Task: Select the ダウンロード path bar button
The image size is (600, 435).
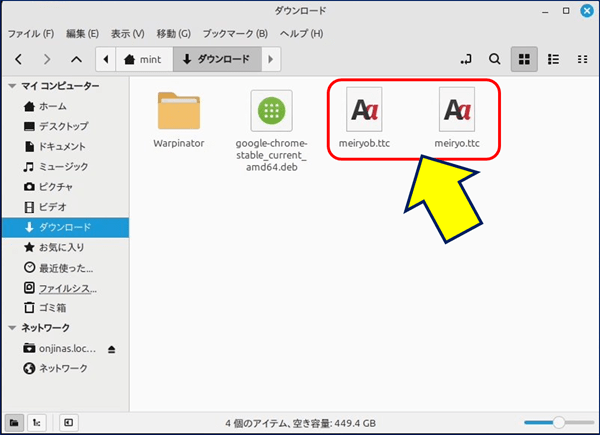Action: click(x=217, y=59)
